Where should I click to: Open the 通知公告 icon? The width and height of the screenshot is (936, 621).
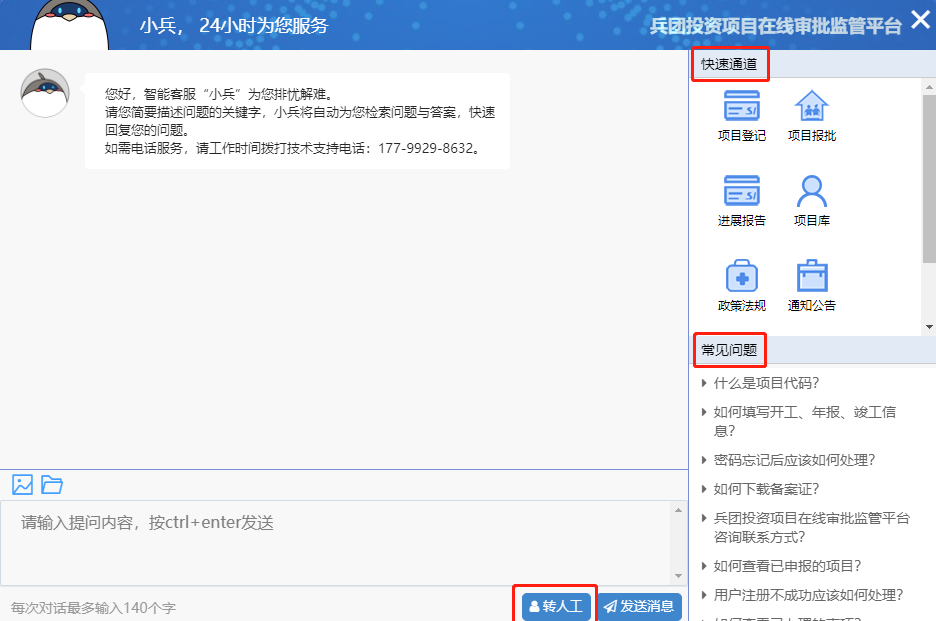[x=811, y=277]
